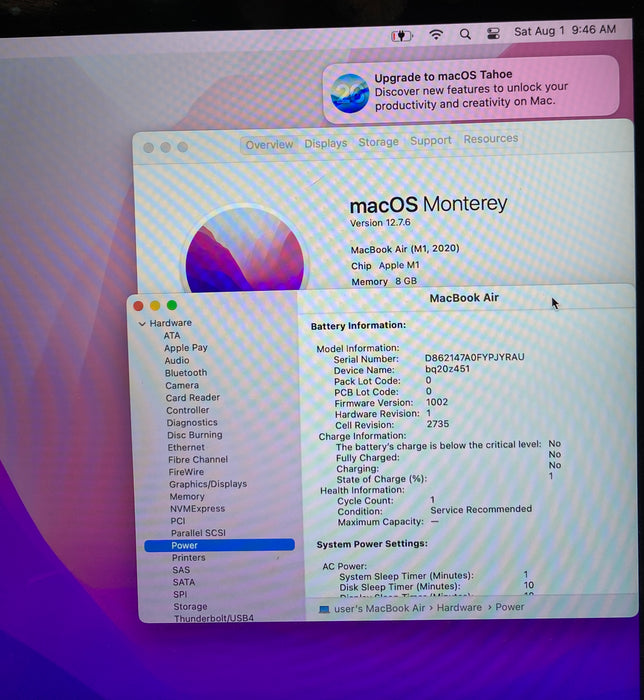Select Printers in the sidebar
Screen dimensions: 644x700
point(189,558)
